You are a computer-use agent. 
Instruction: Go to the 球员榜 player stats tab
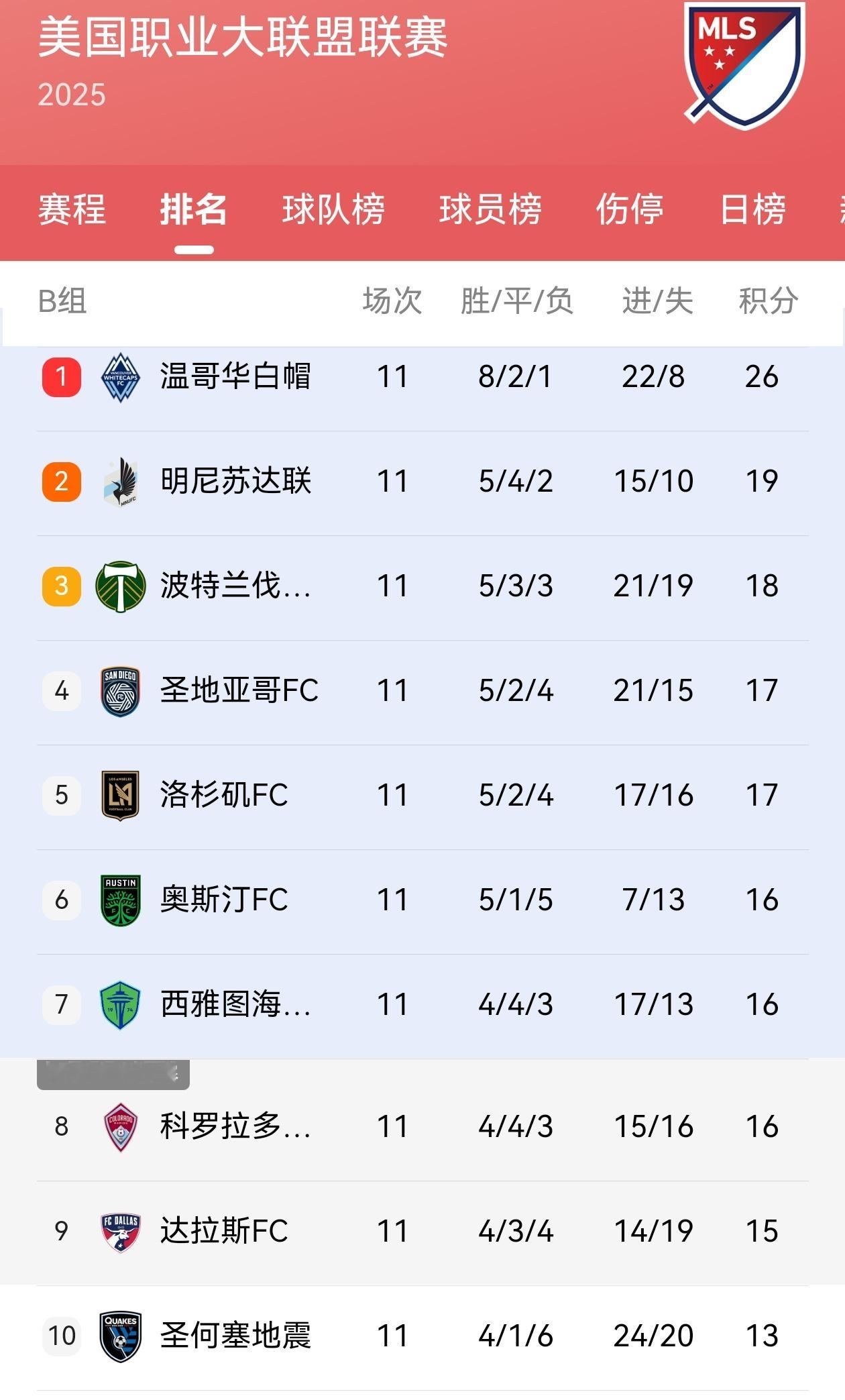(490, 209)
